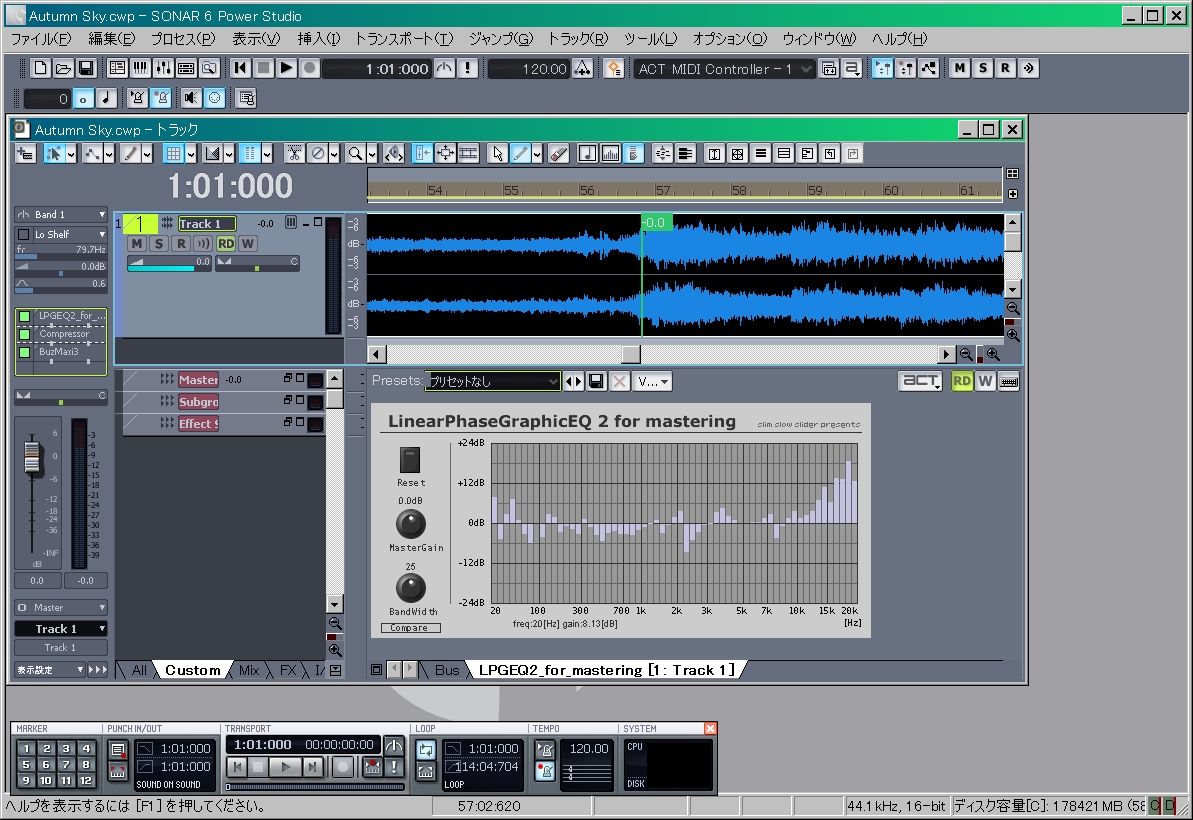The width and height of the screenshot is (1193, 820).
Task: Toggle Track 1 automation read RD button
Action: [x=226, y=243]
